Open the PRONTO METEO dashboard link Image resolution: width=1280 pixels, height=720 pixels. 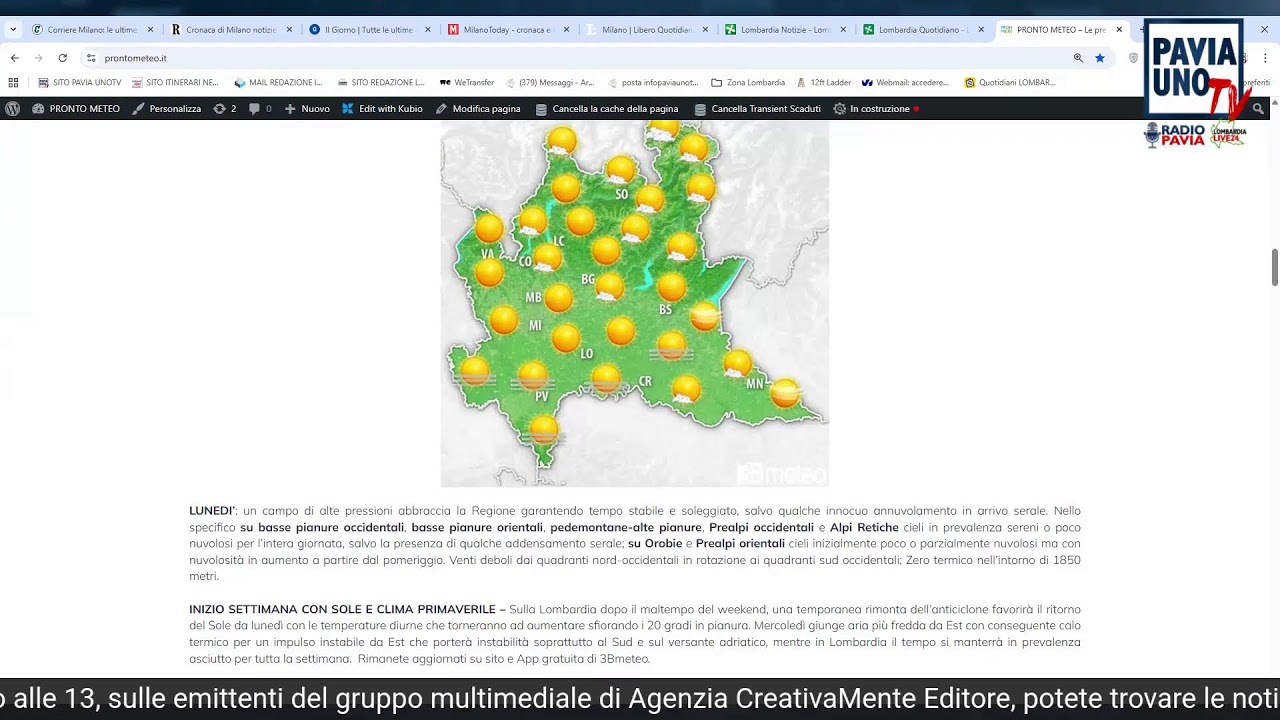(x=76, y=108)
